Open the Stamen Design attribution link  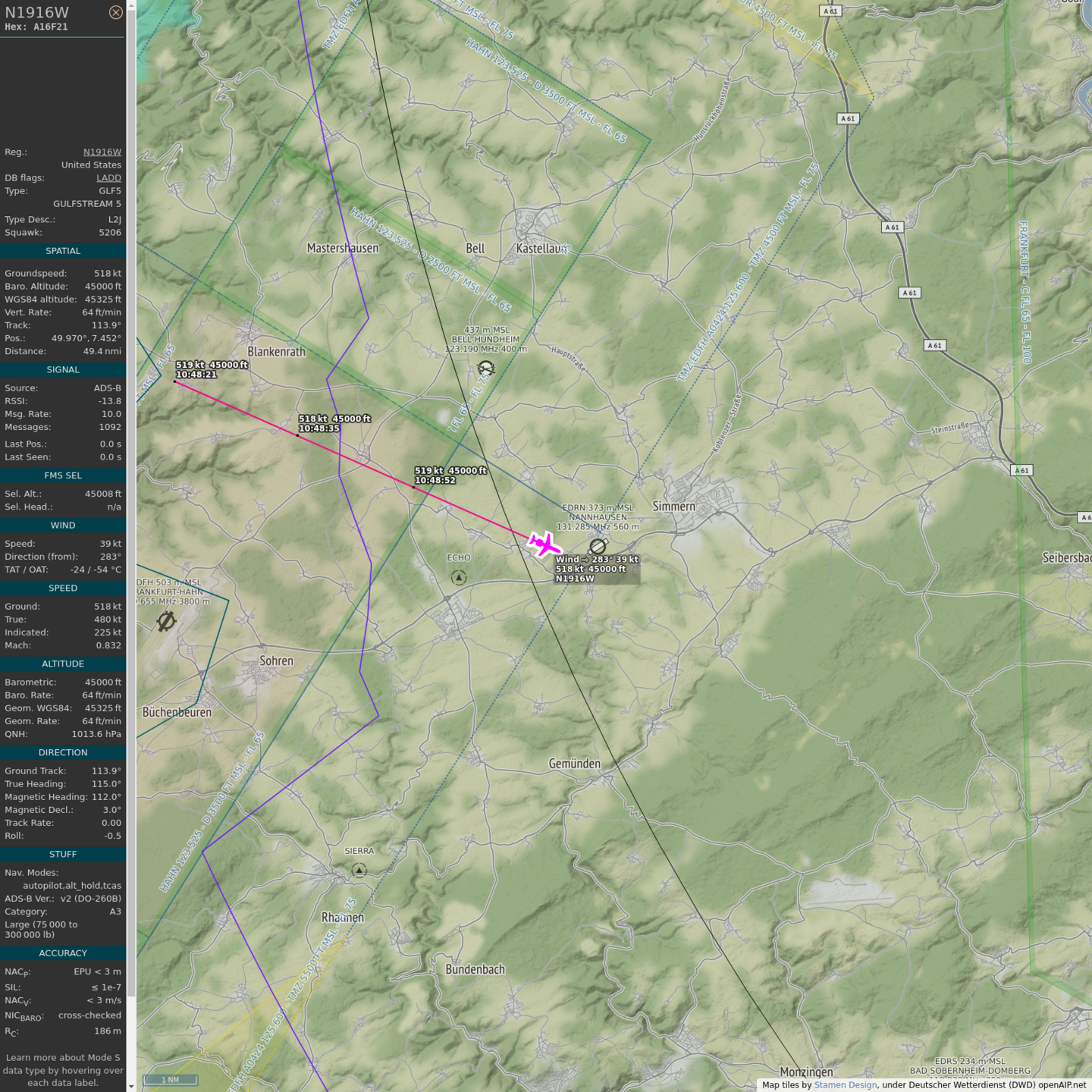[x=845, y=1085]
